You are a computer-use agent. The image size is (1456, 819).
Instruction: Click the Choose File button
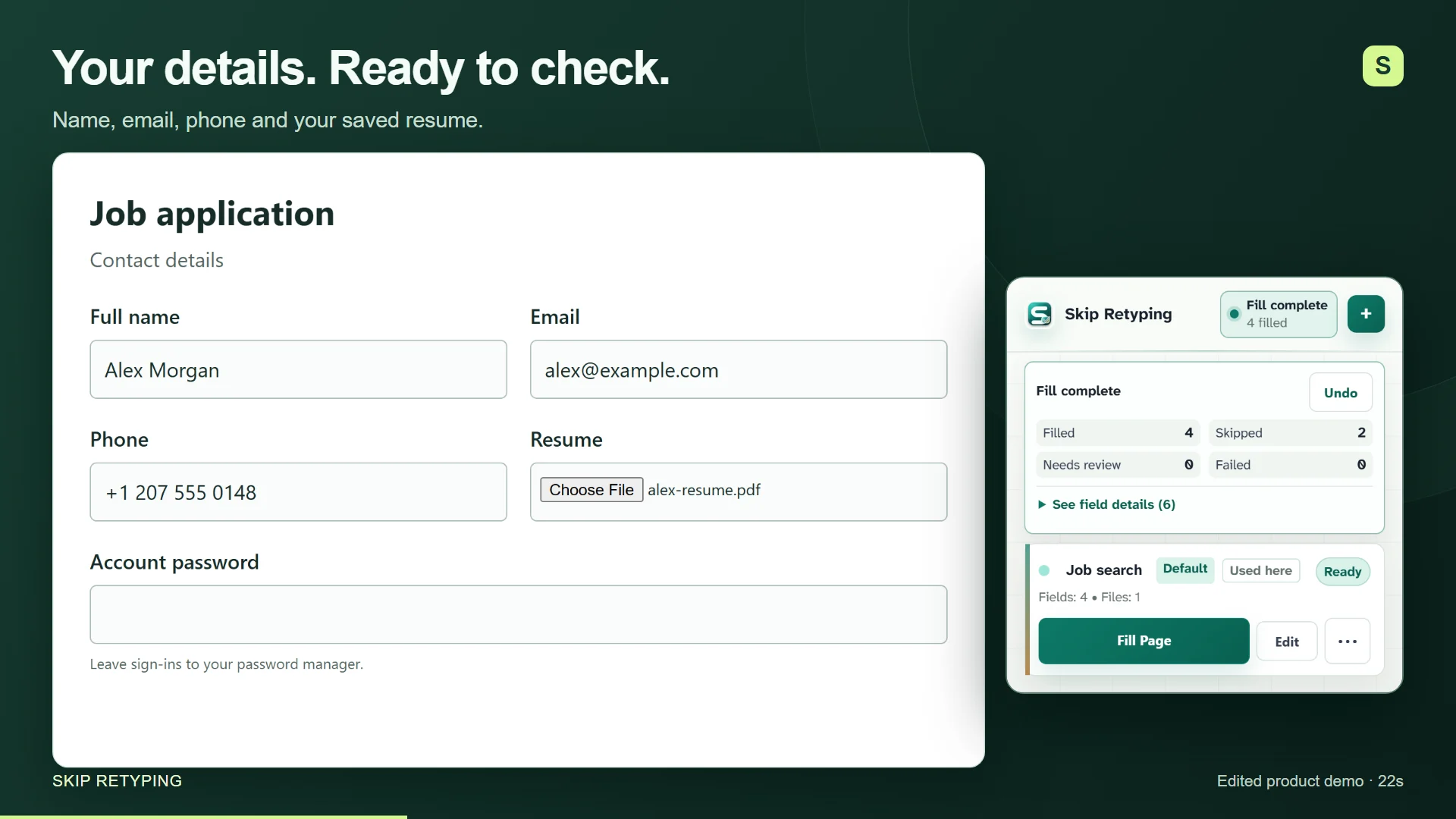[591, 490]
